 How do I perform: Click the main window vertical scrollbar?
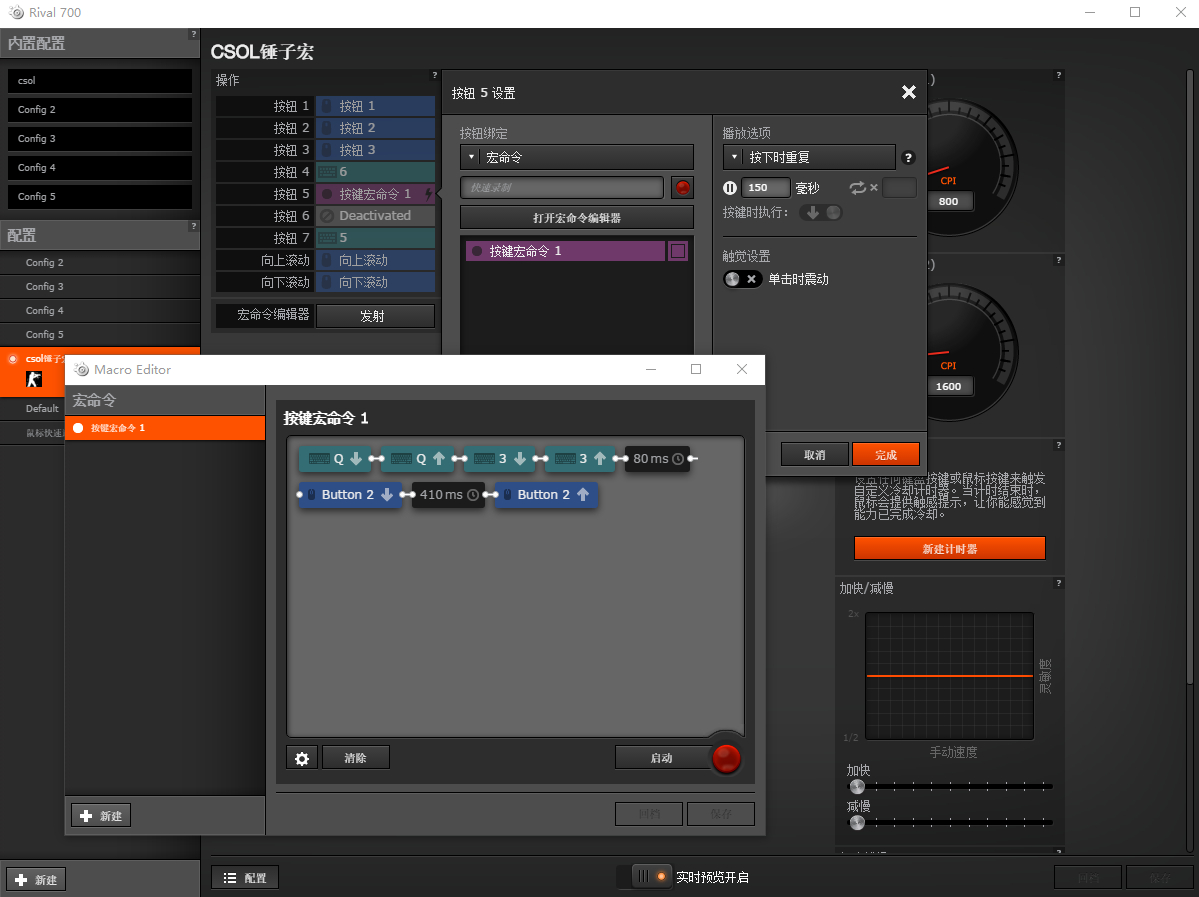click(x=1190, y=375)
